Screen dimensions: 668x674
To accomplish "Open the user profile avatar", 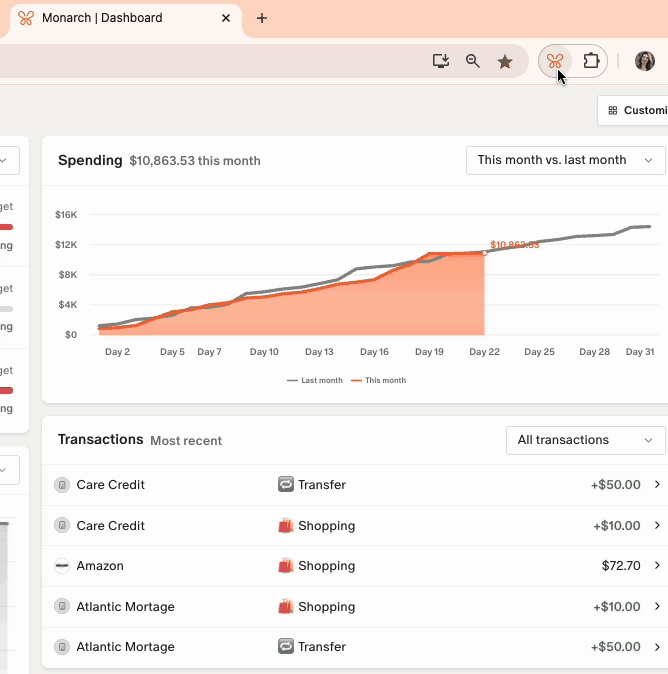I will pos(645,61).
